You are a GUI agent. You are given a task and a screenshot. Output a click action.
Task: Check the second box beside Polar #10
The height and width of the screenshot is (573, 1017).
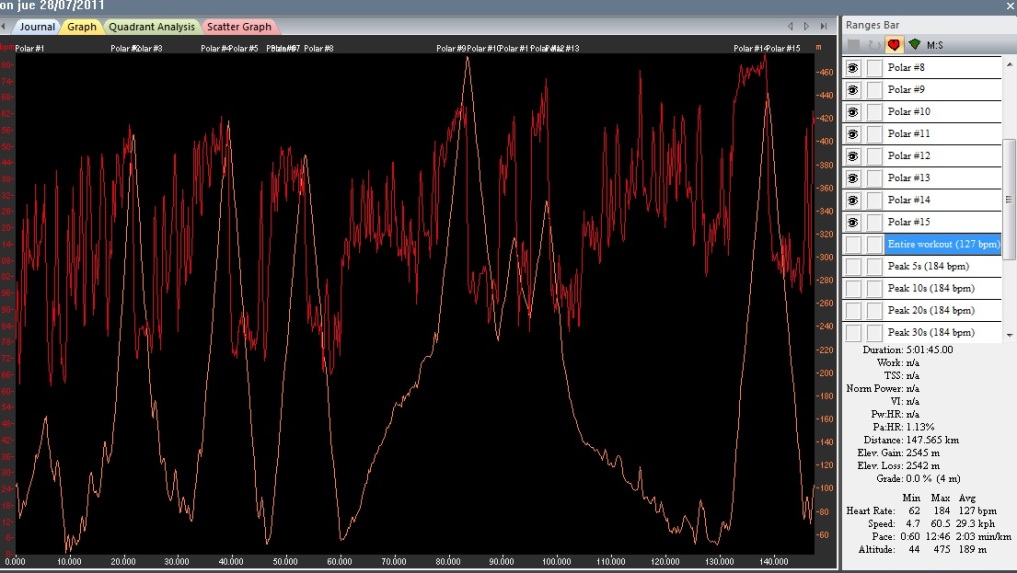pyautogui.click(x=874, y=112)
